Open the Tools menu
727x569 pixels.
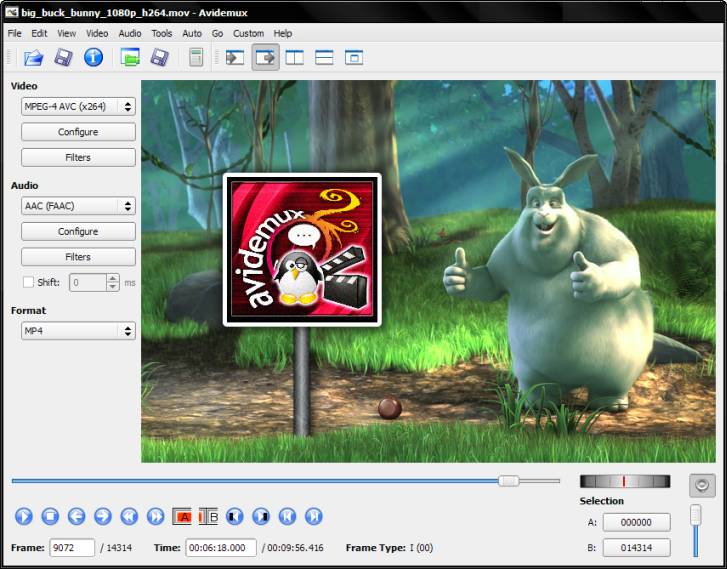[x=161, y=33]
